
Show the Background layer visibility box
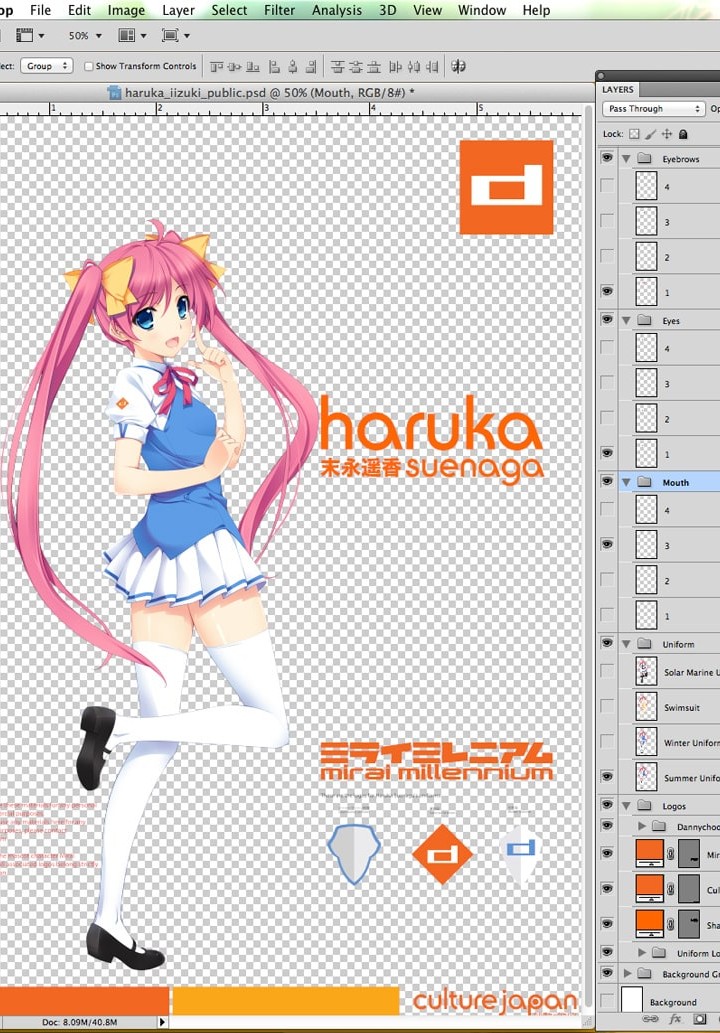tap(607, 1001)
